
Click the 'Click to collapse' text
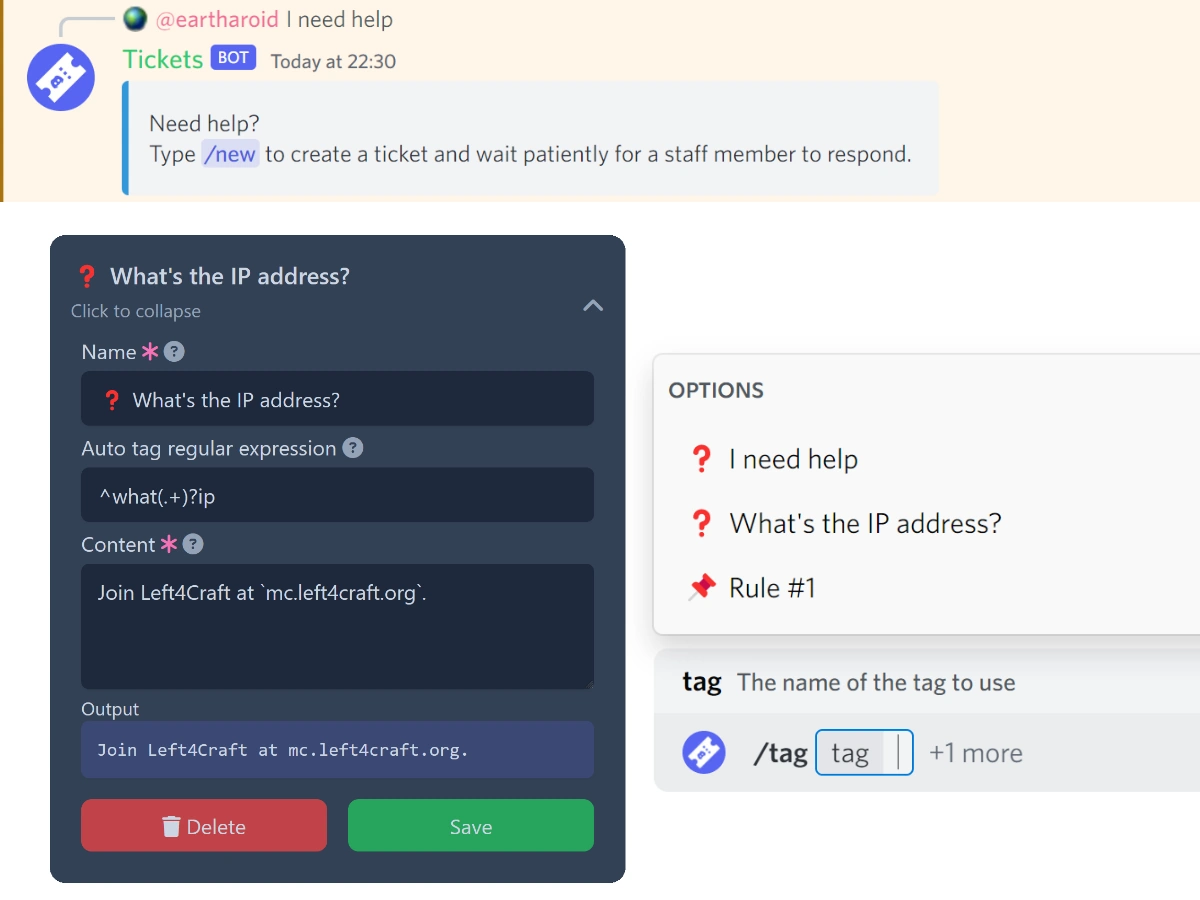click(x=136, y=311)
